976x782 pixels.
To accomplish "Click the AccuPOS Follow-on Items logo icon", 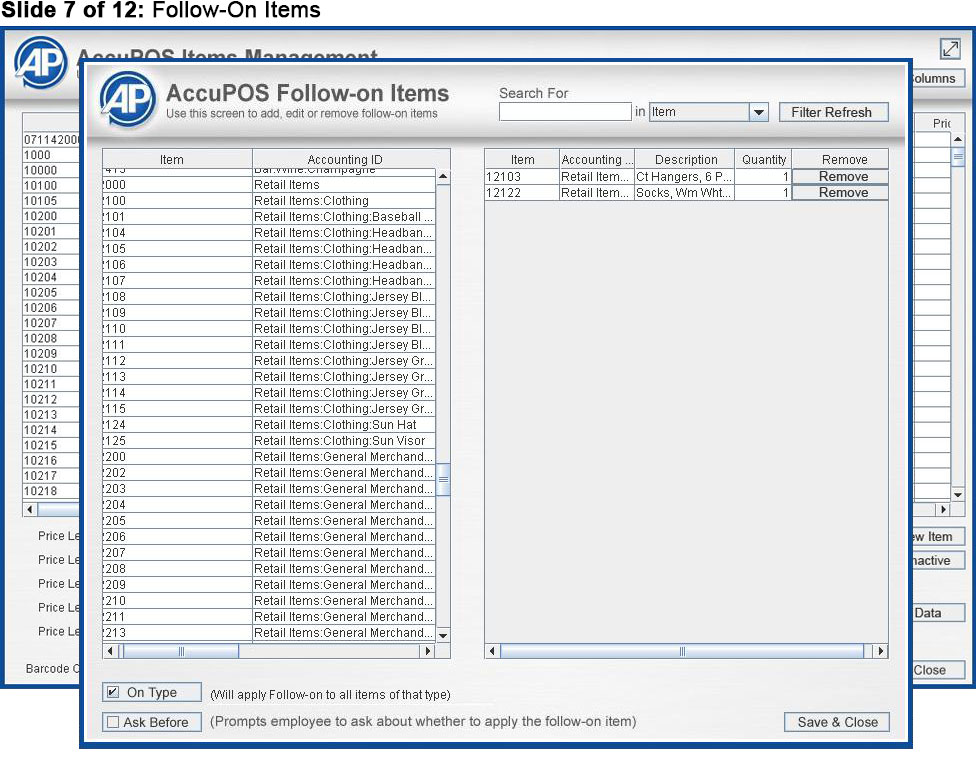I will point(128,100).
